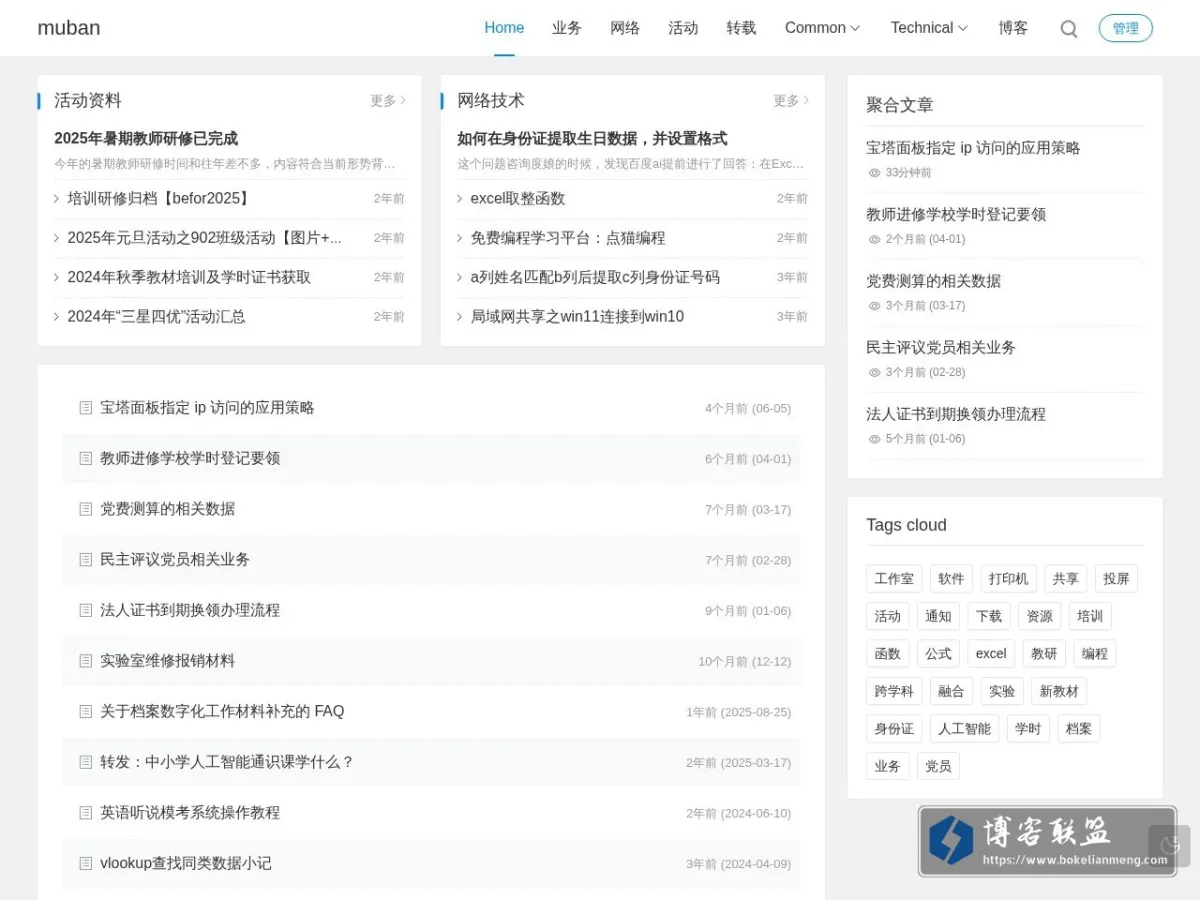Click 更多 in the 网络技术 panel
Viewport: 1200px width, 900px height.
click(x=791, y=100)
